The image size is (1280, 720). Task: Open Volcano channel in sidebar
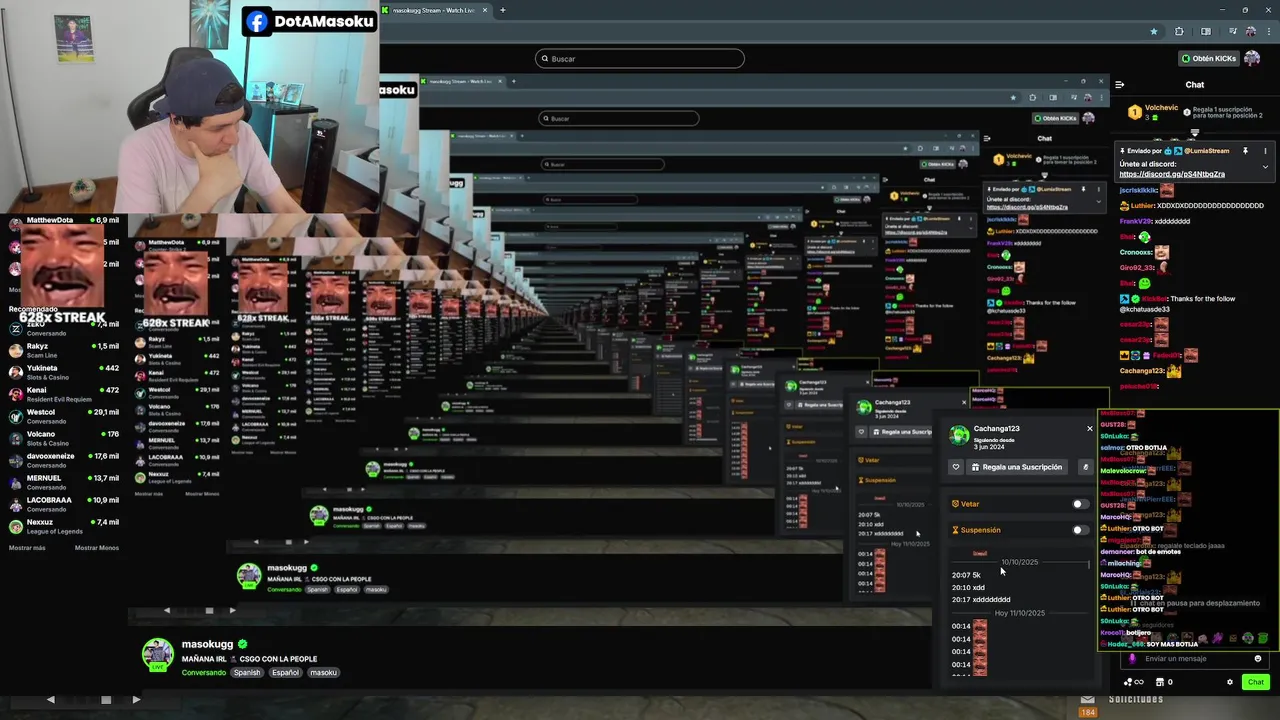pos(64,438)
